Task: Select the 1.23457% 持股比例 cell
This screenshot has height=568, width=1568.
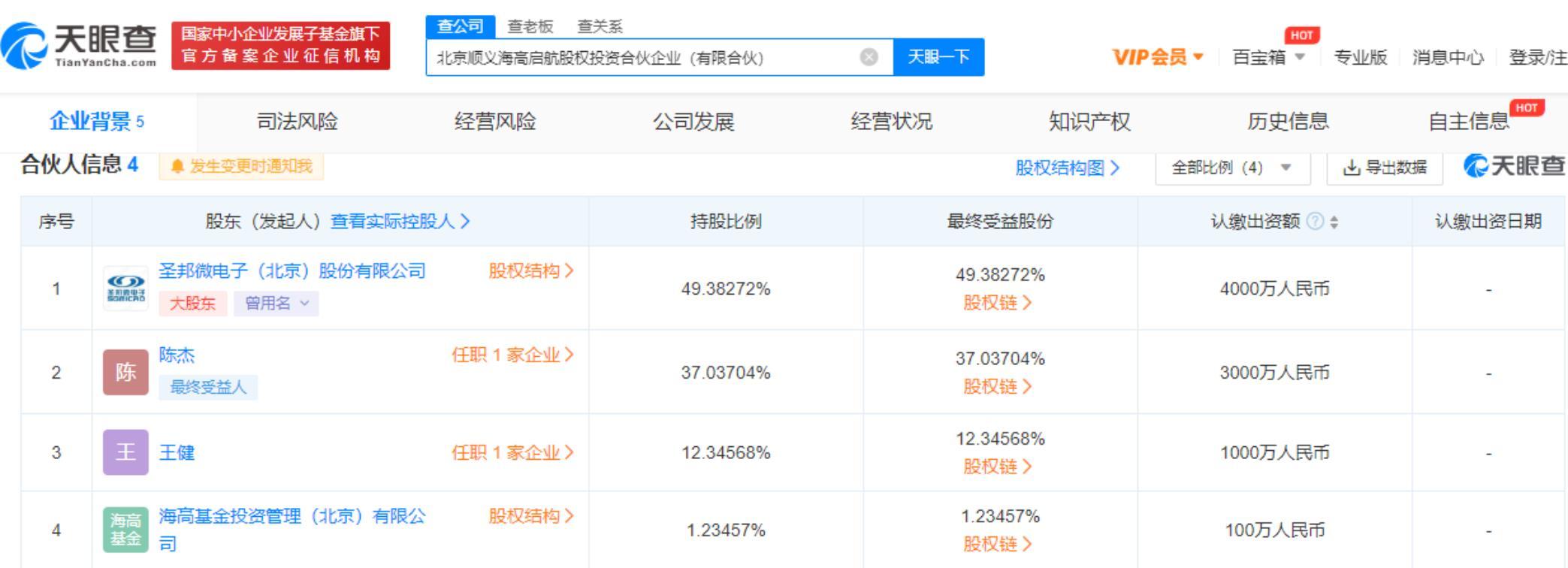Action: tap(726, 530)
